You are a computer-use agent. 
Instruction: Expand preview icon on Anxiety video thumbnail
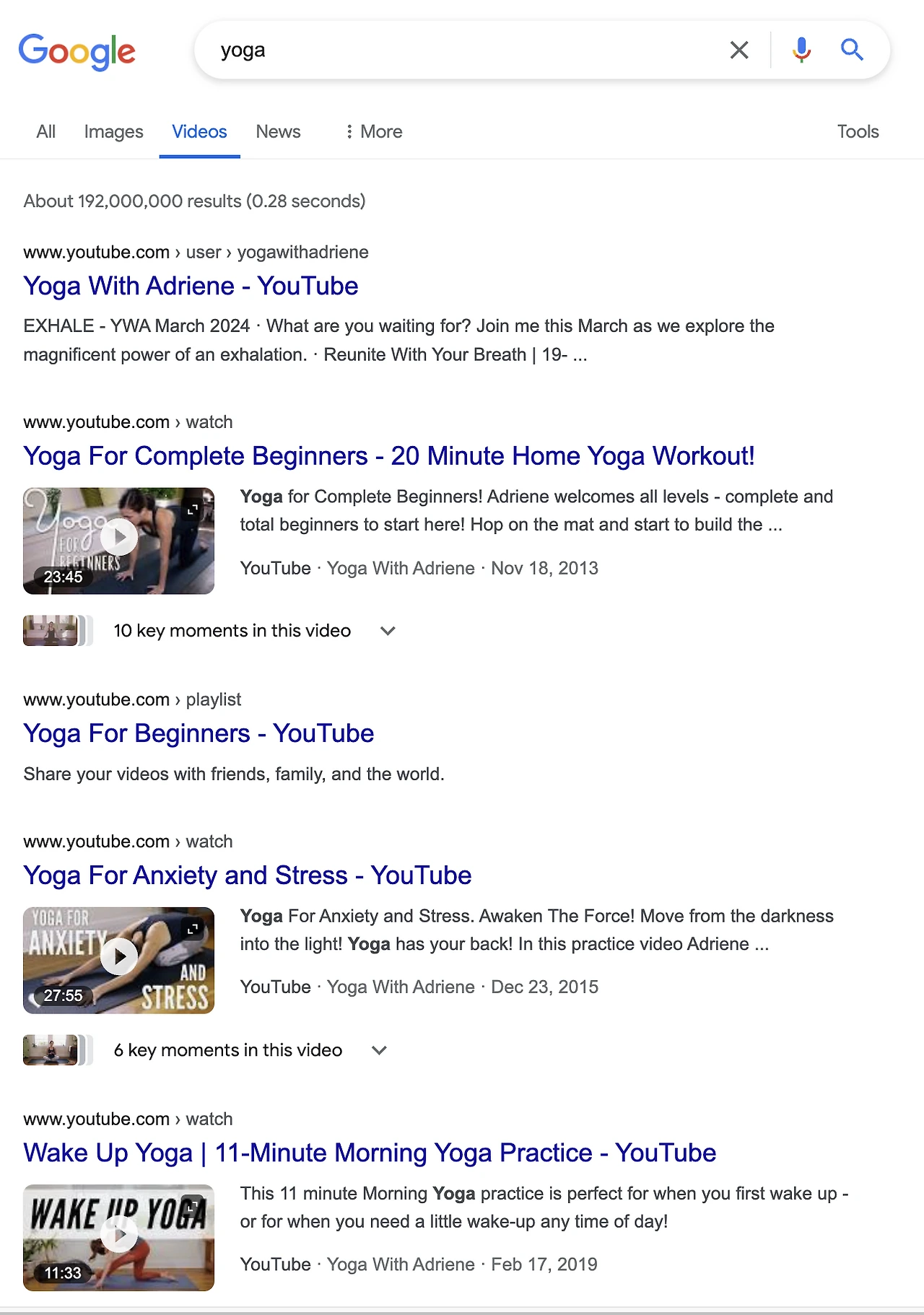click(193, 929)
